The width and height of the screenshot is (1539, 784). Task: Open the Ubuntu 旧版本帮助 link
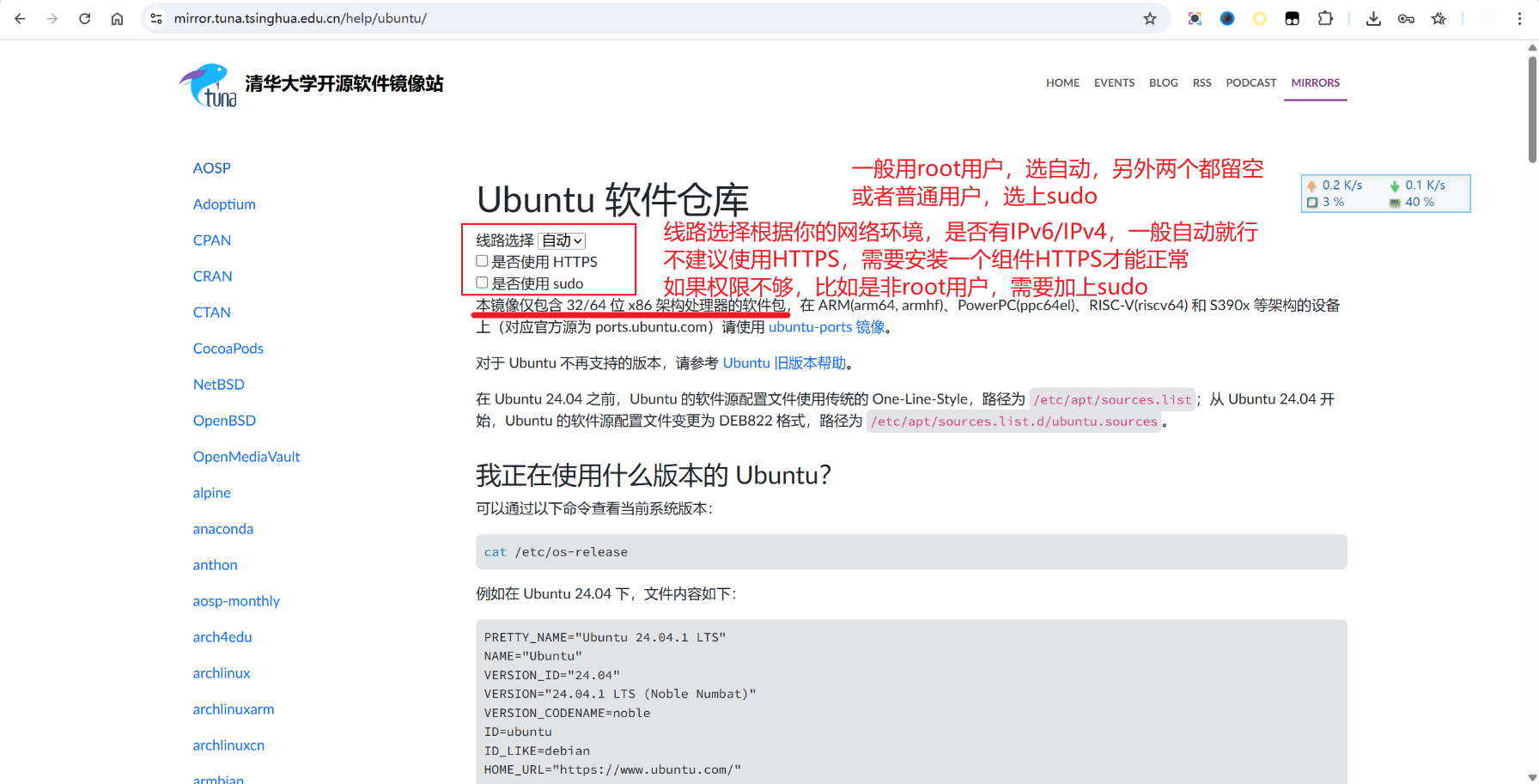(784, 362)
